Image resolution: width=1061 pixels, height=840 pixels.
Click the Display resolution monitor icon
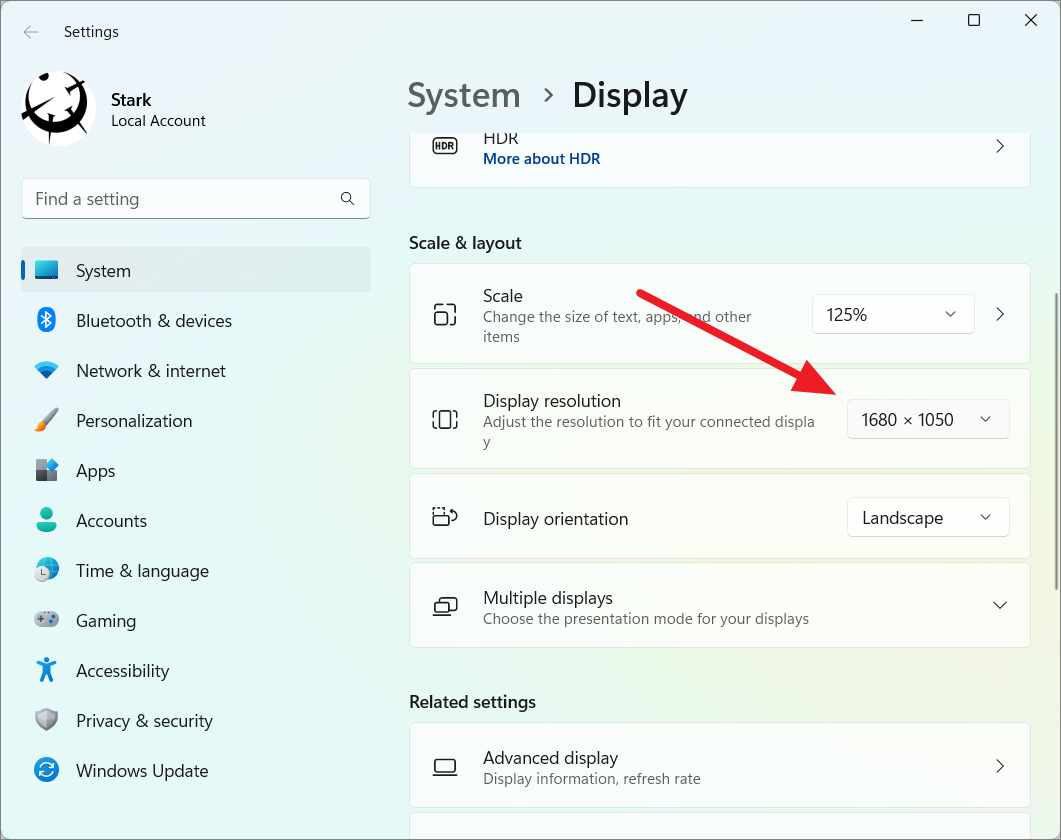point(444,419)
